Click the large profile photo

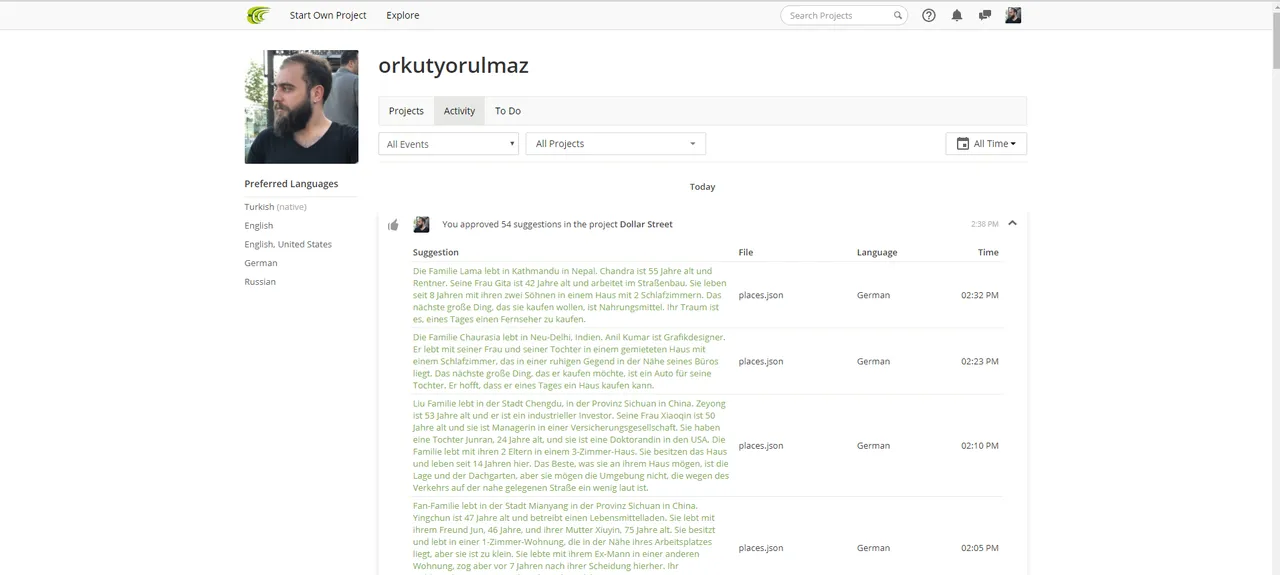pos(301,107)
